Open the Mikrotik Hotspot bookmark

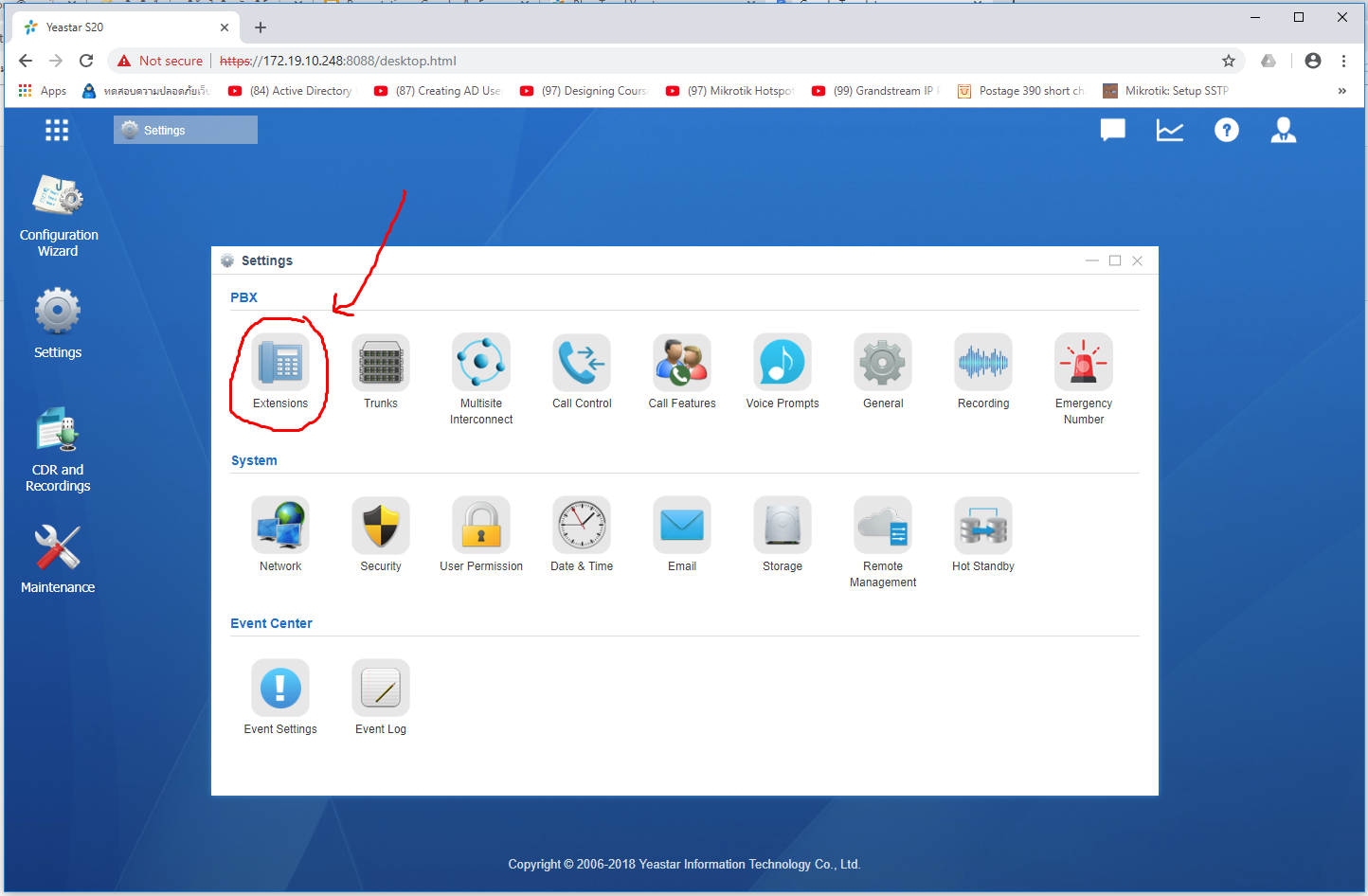(729, 91)
